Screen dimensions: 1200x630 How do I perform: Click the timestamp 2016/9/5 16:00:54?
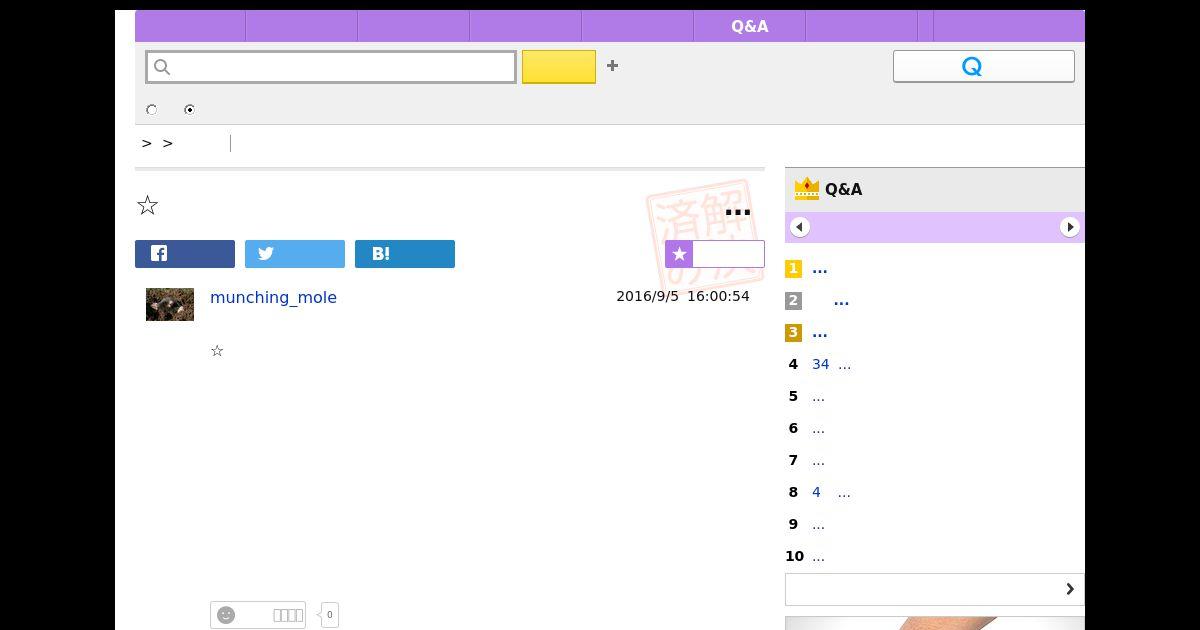683,296
